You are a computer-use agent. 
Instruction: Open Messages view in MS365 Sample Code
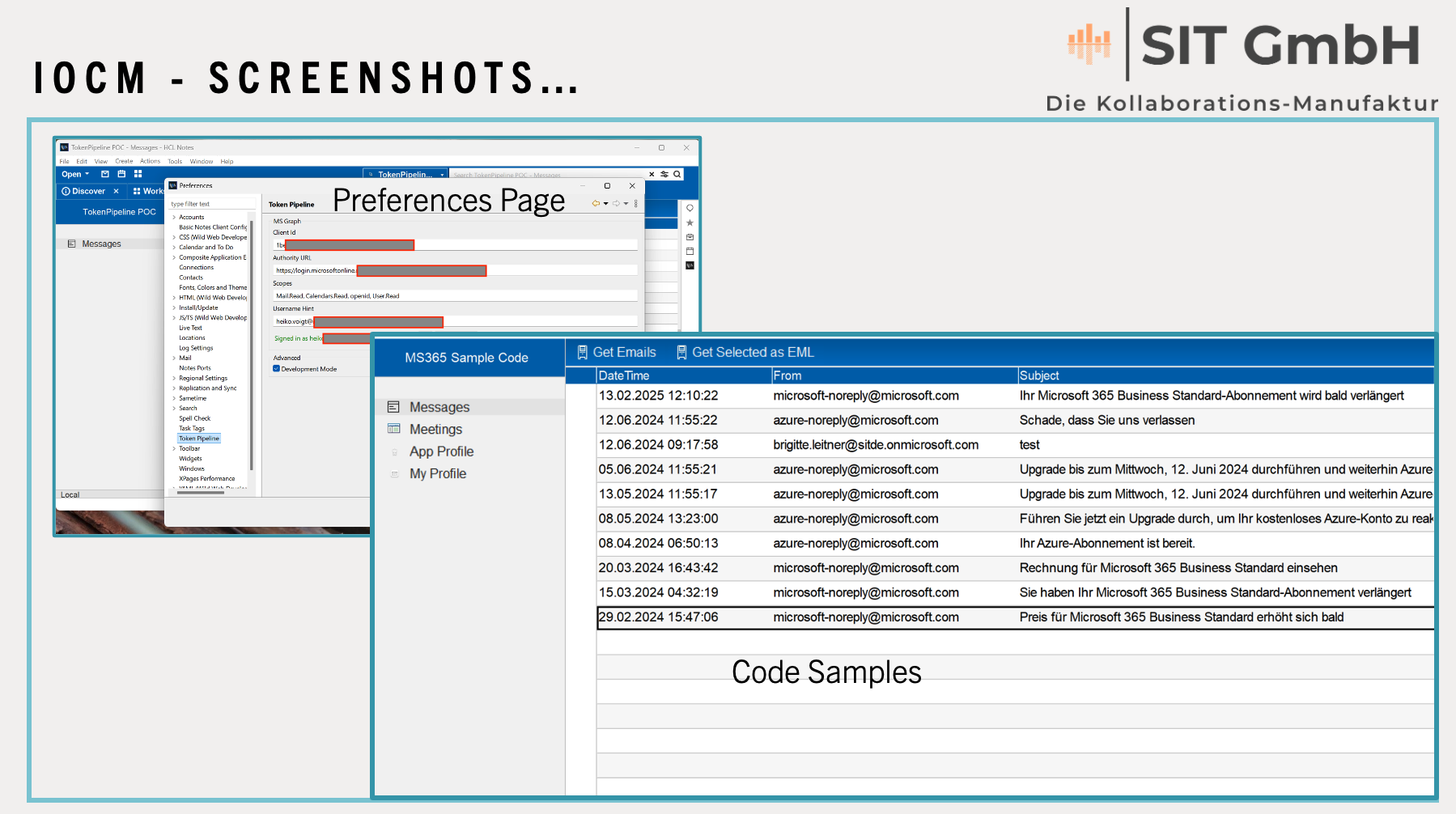439,407
